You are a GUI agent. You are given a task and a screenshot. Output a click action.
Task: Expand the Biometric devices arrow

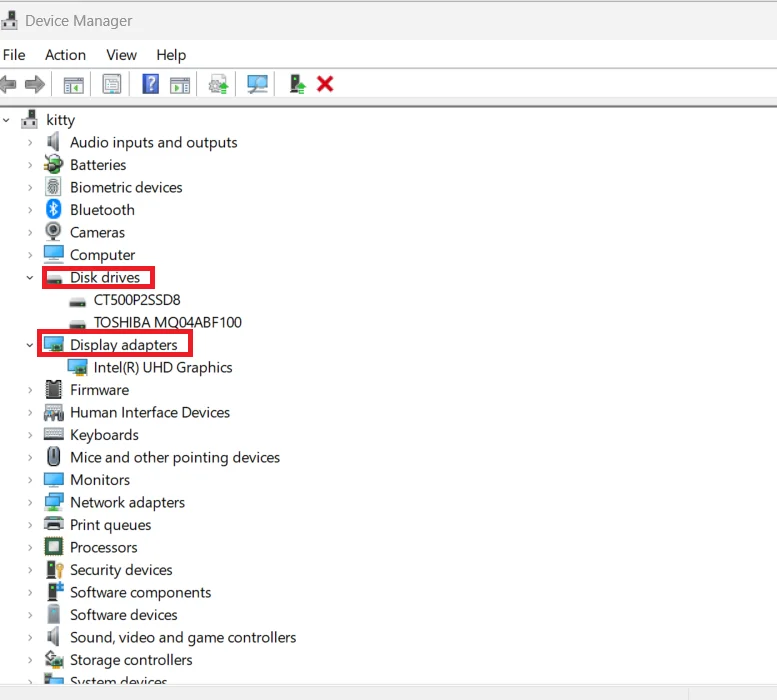tap(30, 188)
